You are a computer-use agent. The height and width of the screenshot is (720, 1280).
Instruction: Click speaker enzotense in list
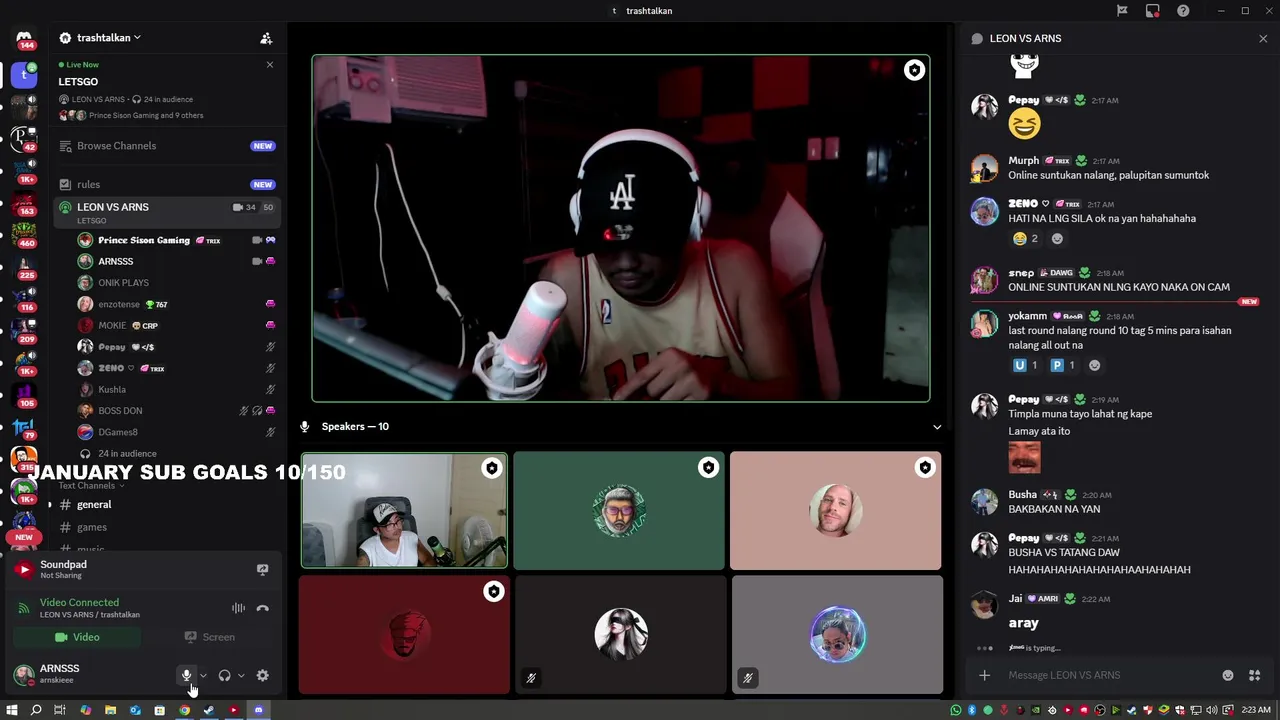(176, 304)
